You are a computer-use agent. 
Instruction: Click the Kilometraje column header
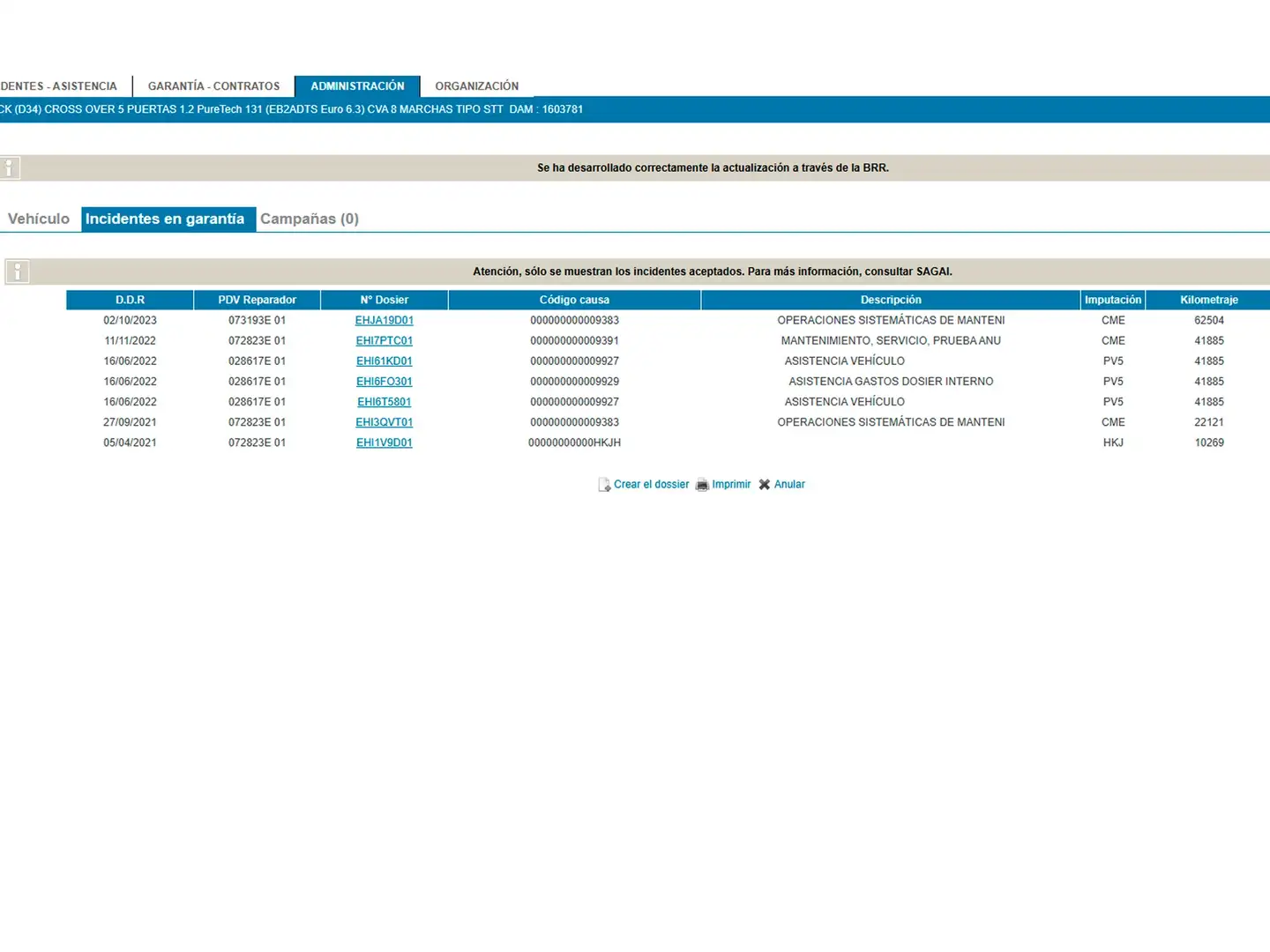coord(1208,301)
